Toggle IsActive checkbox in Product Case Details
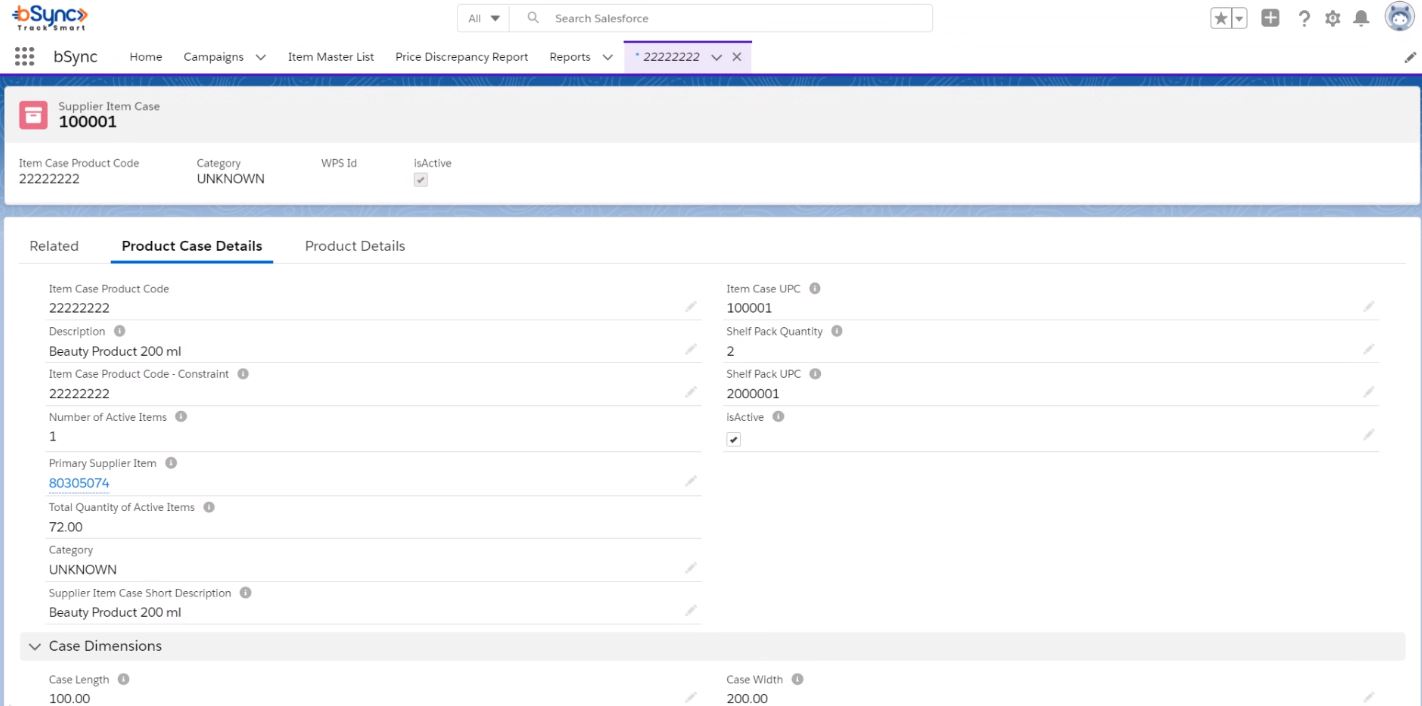Image resolution: width=1422 pixels, height=706 pixels. point(734,440)
